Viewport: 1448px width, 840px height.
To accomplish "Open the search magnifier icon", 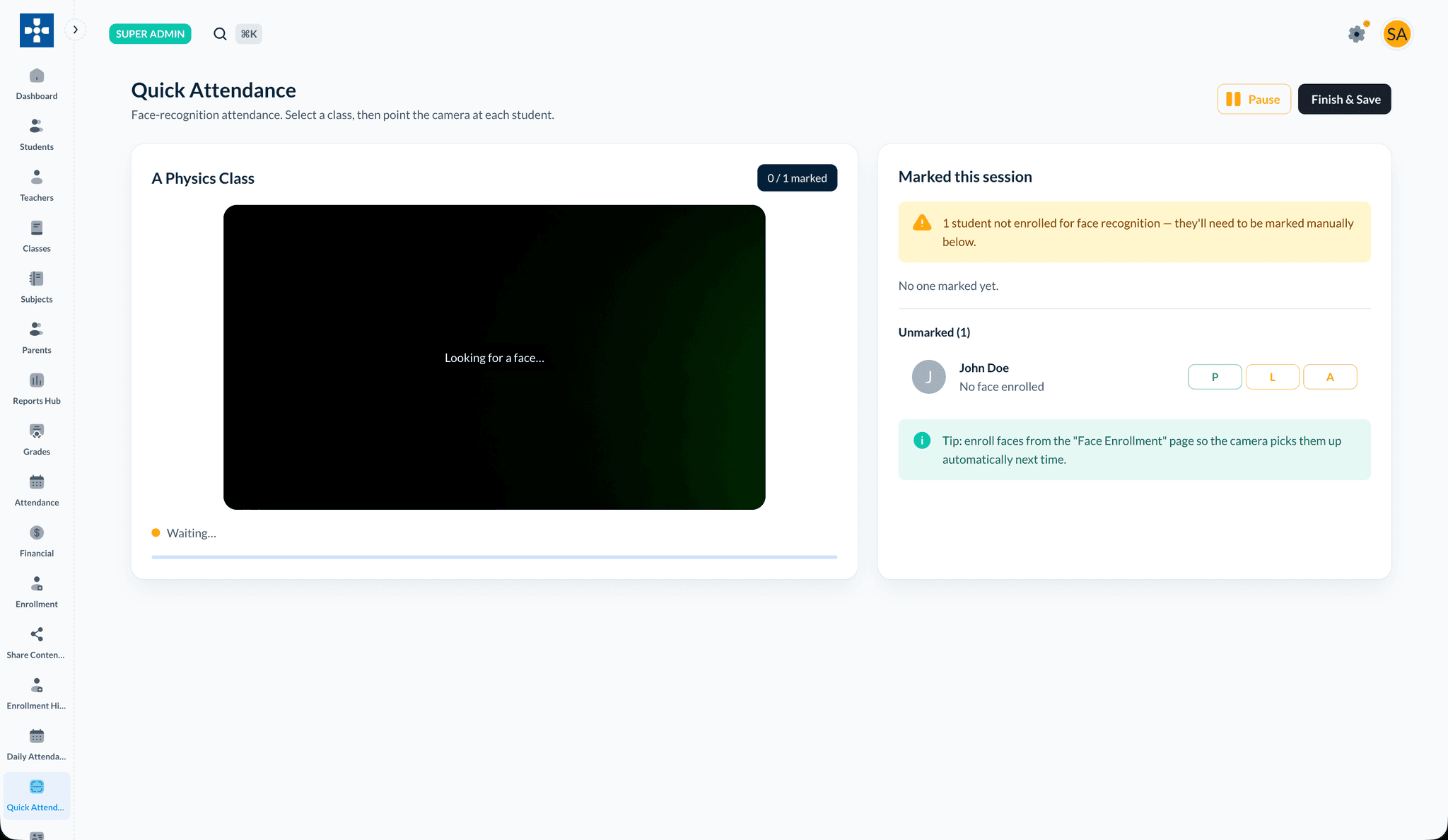I will pos(220,34).
